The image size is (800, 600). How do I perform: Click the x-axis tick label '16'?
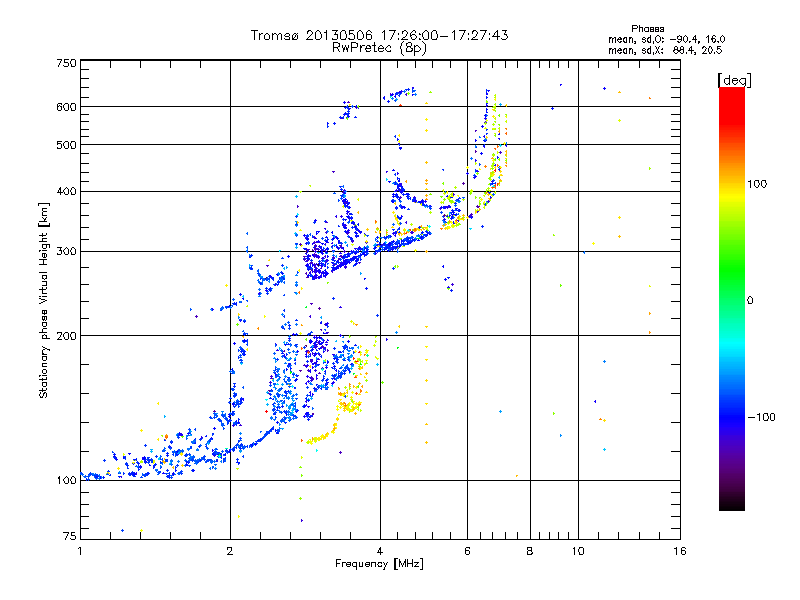click(x=680, y=551)
